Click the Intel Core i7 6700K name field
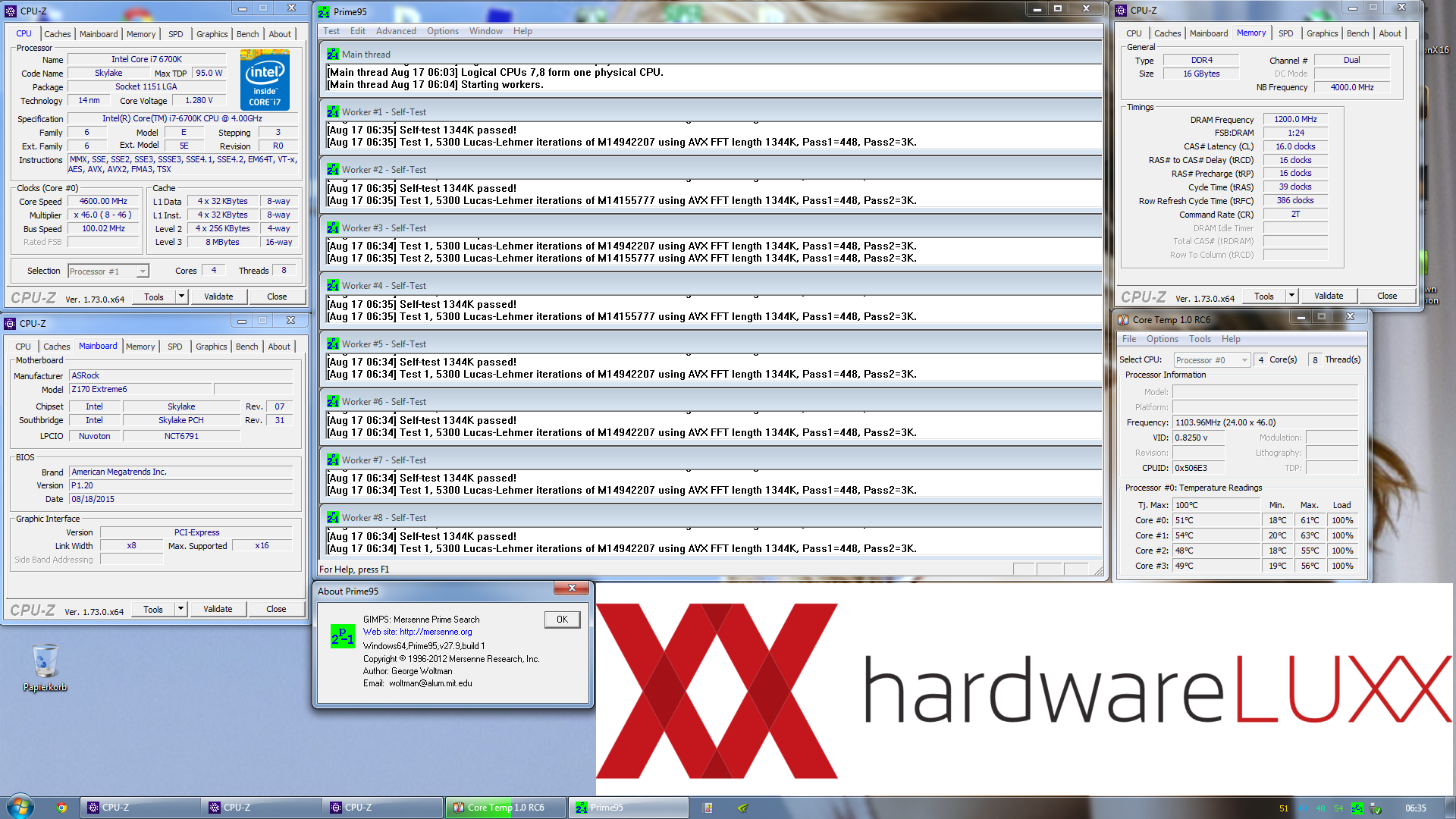Viewport: 1456px width, 819px height. click(x=147, y=59)
